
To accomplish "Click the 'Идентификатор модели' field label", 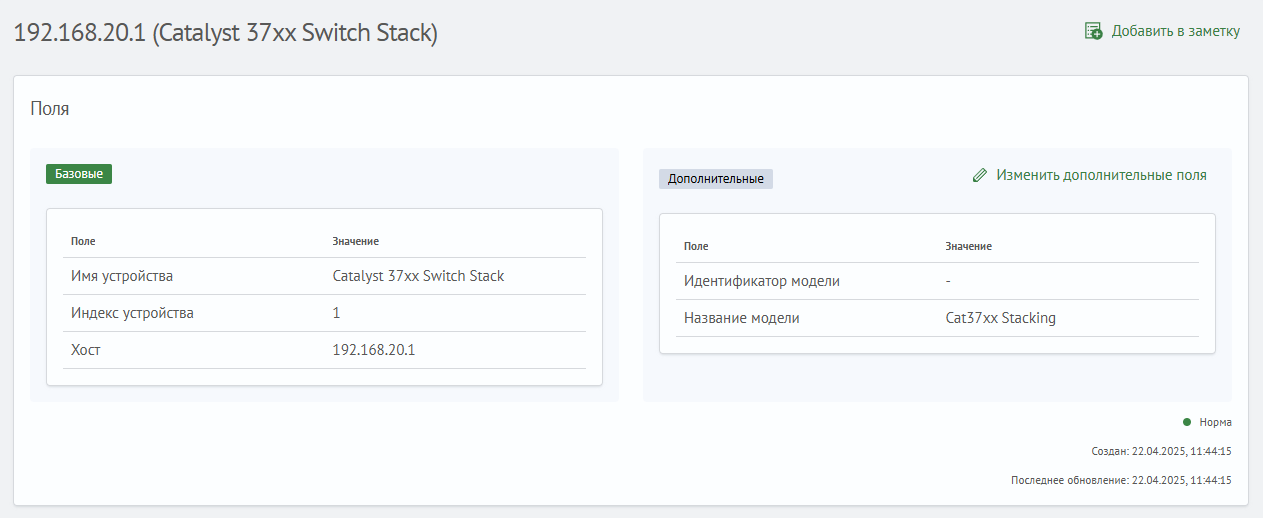I will point(762,281).
